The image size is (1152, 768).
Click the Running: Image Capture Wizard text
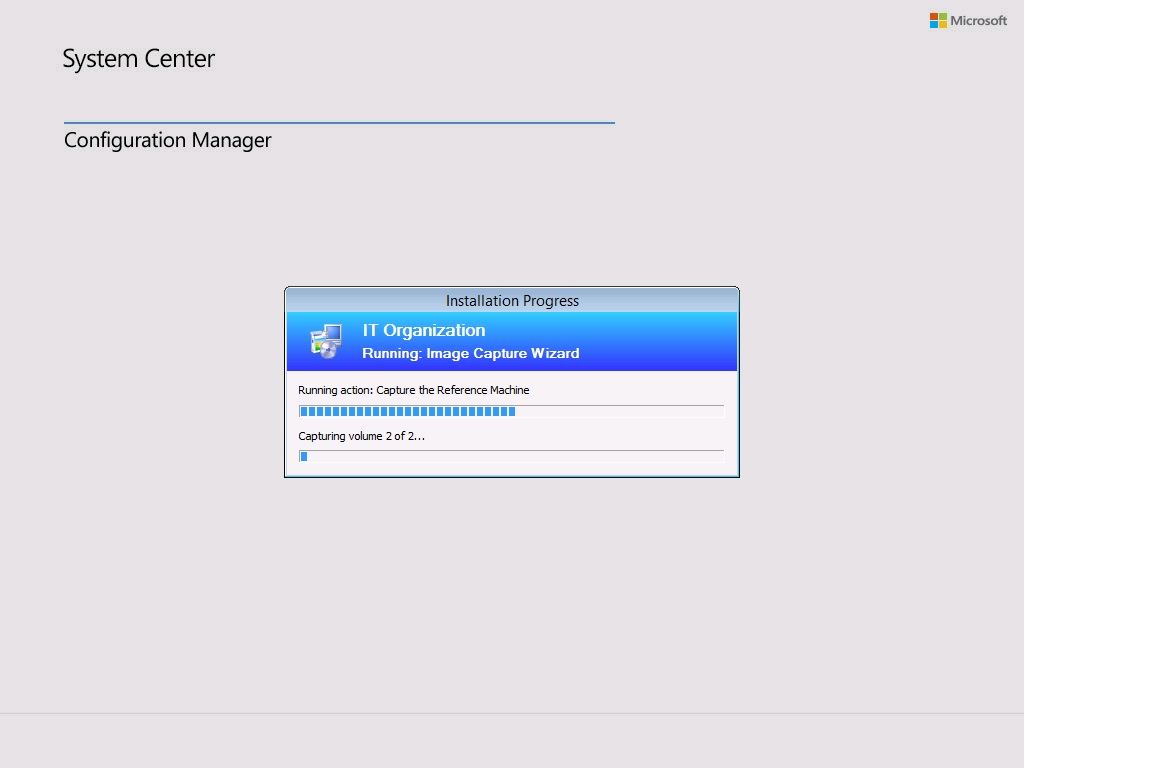pyautogui.click(x=470, y=353)
